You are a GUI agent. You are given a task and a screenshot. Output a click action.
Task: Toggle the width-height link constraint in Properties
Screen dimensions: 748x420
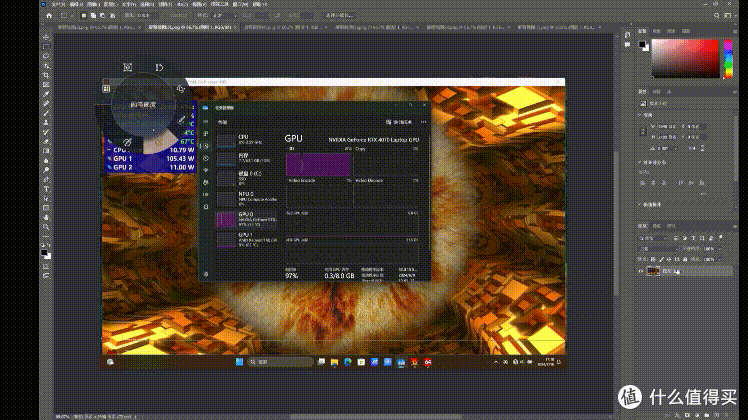pyautogui.click(x=643, y=132)
